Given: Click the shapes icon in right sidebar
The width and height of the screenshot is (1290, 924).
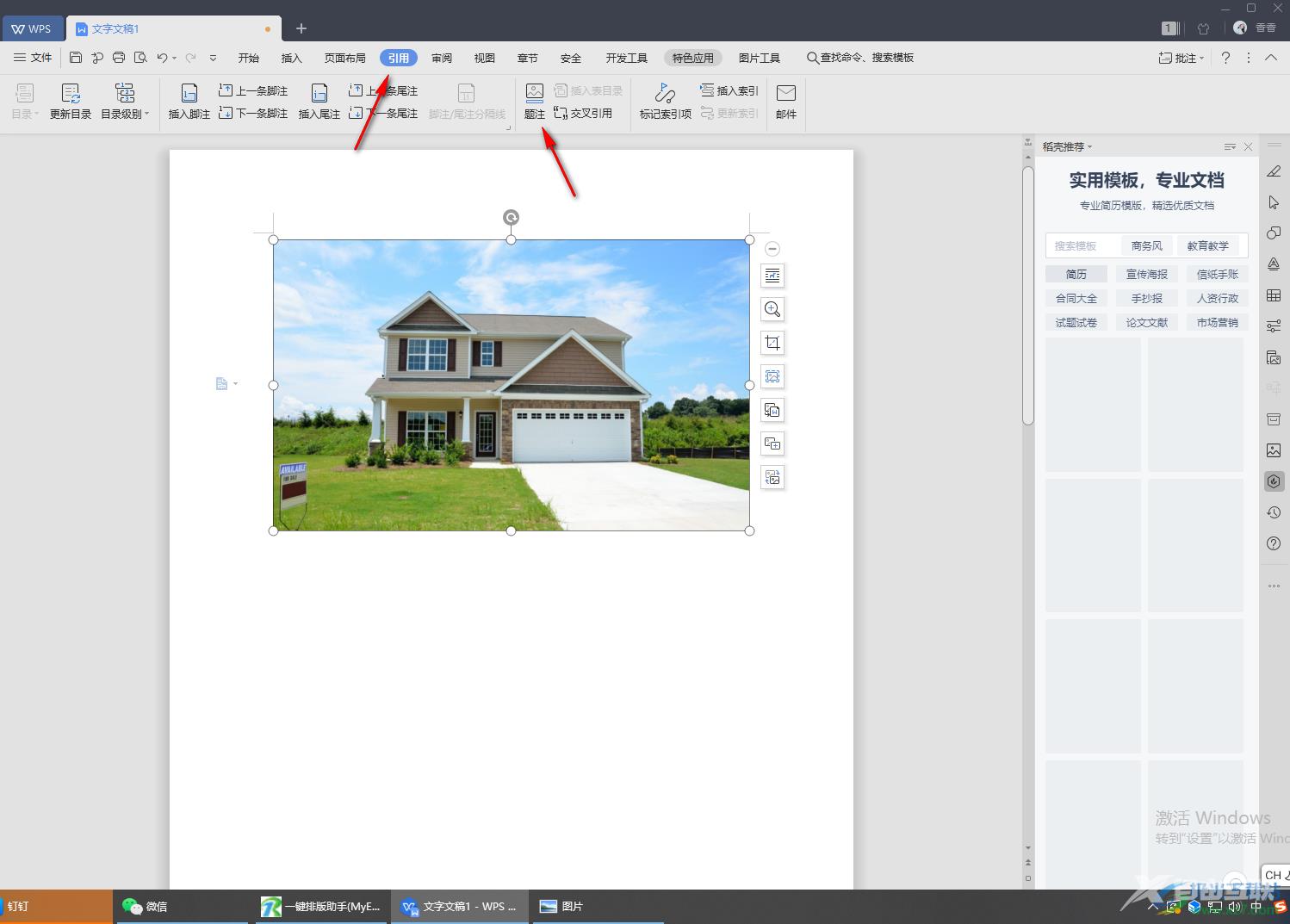Looking at the screenshot, I should pos(1274,233).
